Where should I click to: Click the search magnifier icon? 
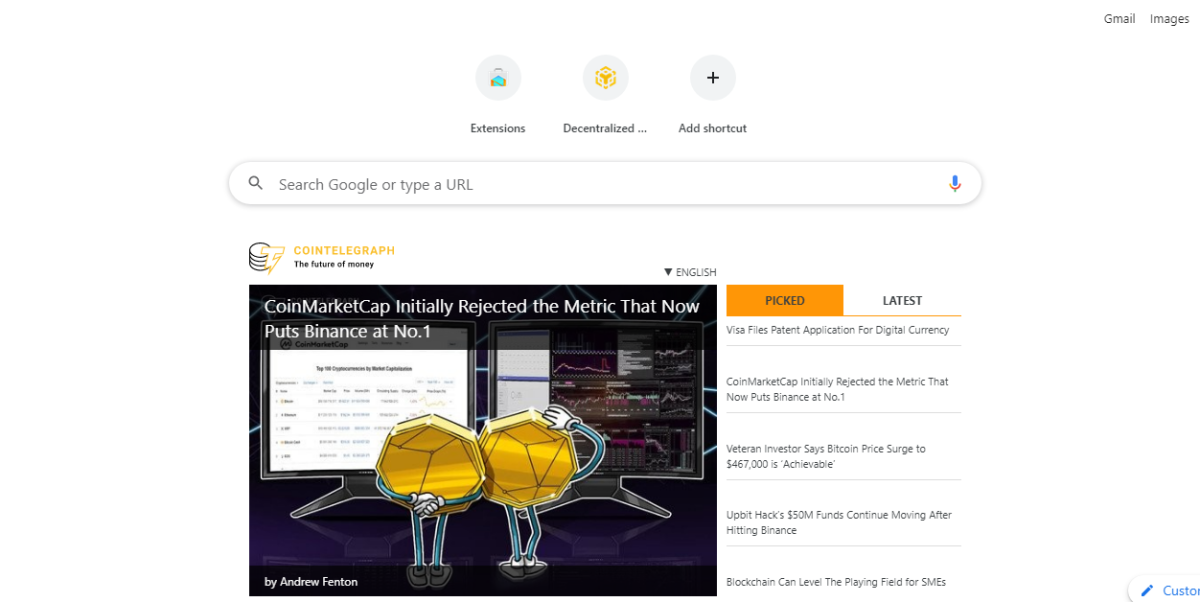tap(256, 183)
